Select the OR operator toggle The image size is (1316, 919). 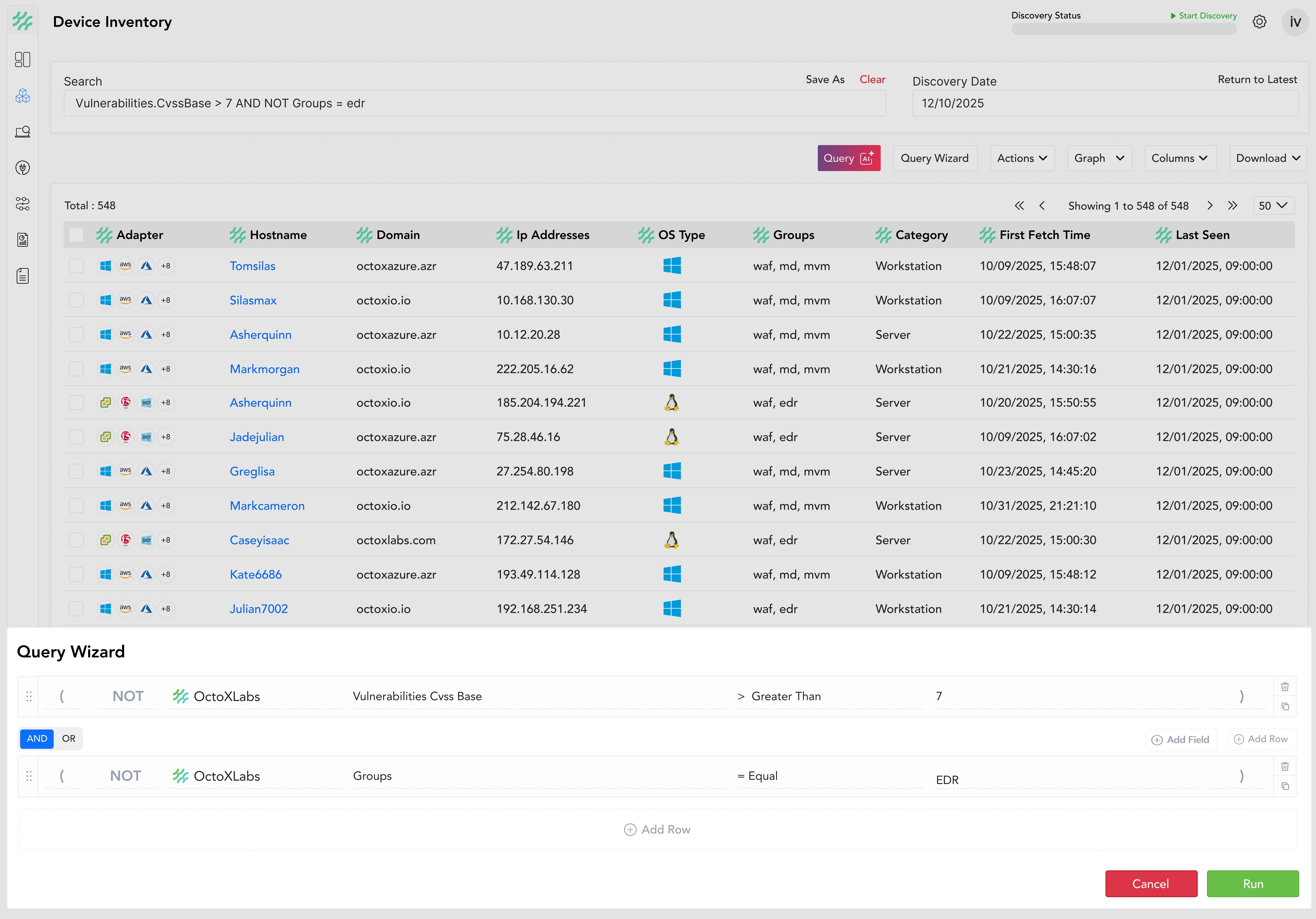coord(69,738)
